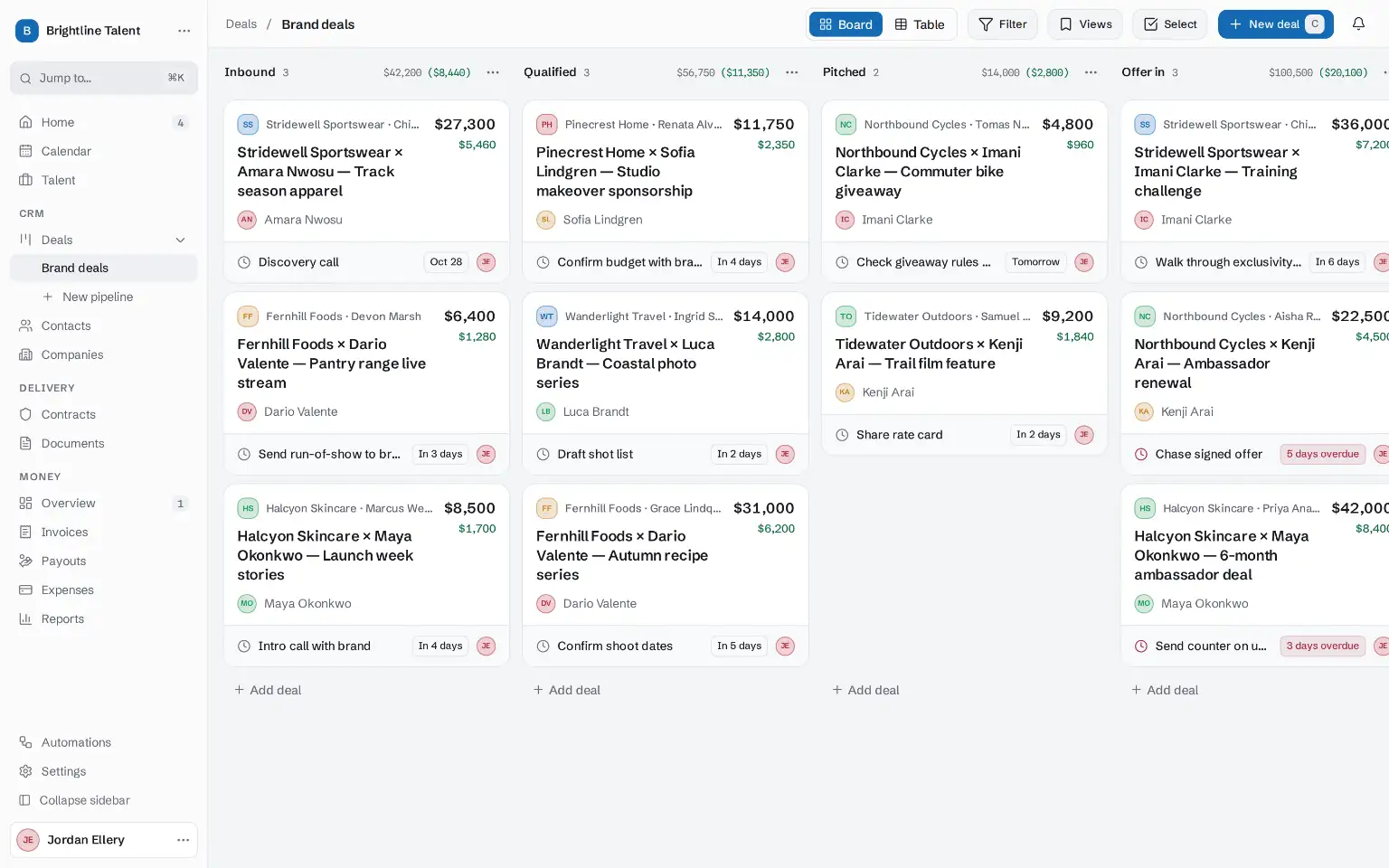This screenshot has height=868, width=1389.
Task: Click Amara Nwosu's AN avatar
Action: (x=247, y=220)
